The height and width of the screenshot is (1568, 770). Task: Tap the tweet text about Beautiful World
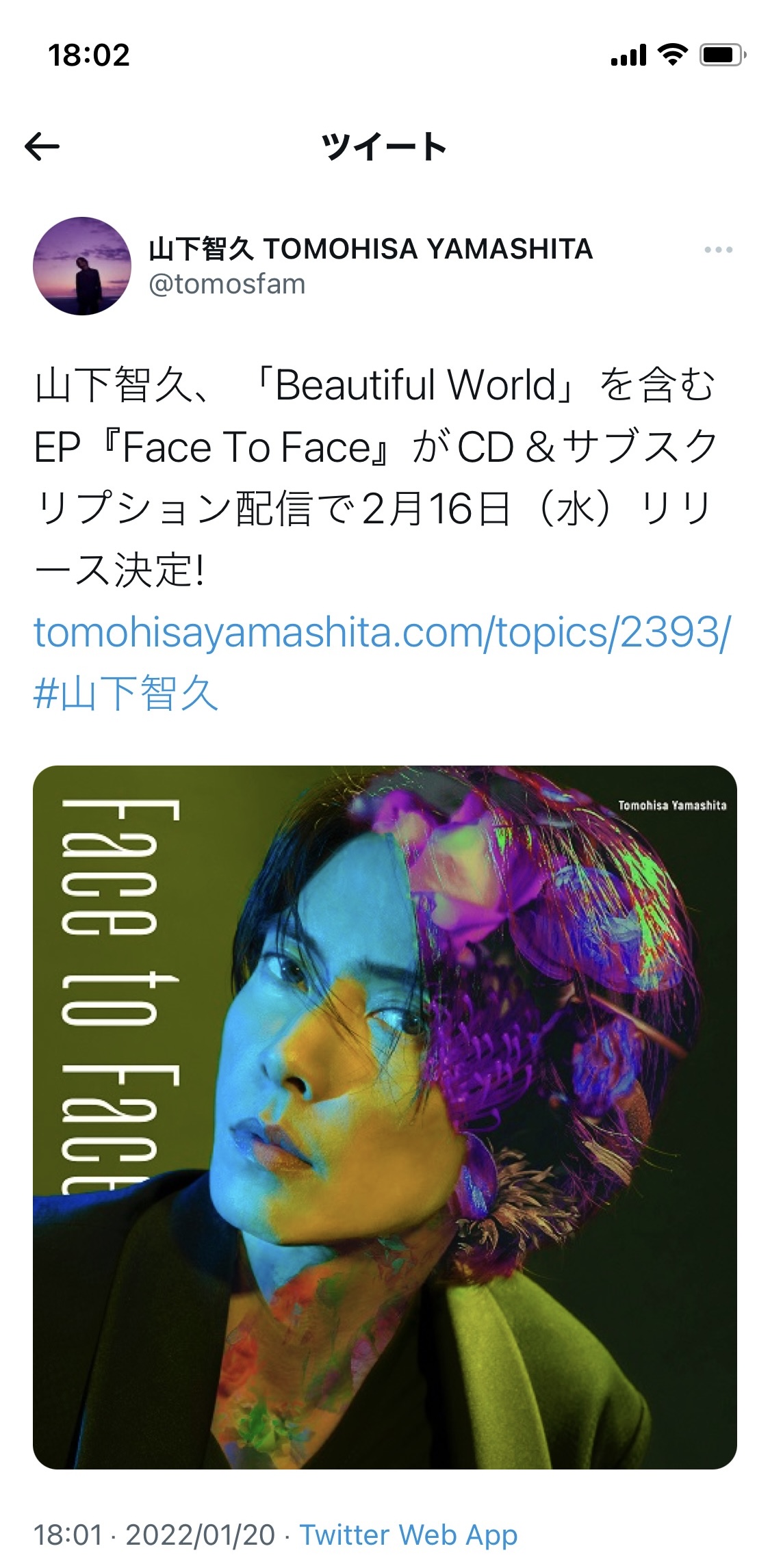click(x=376, y=477)
